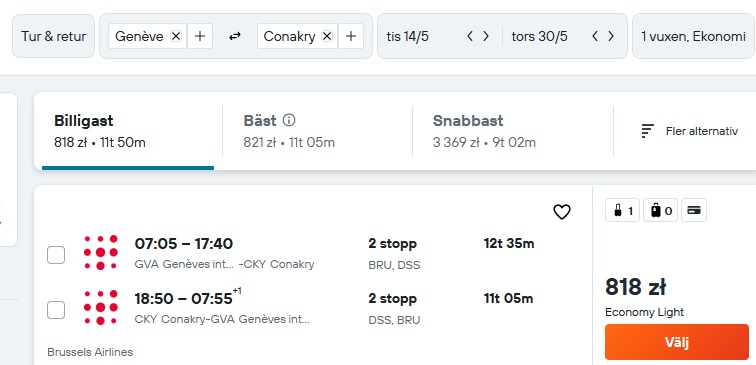
Task: Open Tur & retur trip type dropdown
Action: click(54, 36)
